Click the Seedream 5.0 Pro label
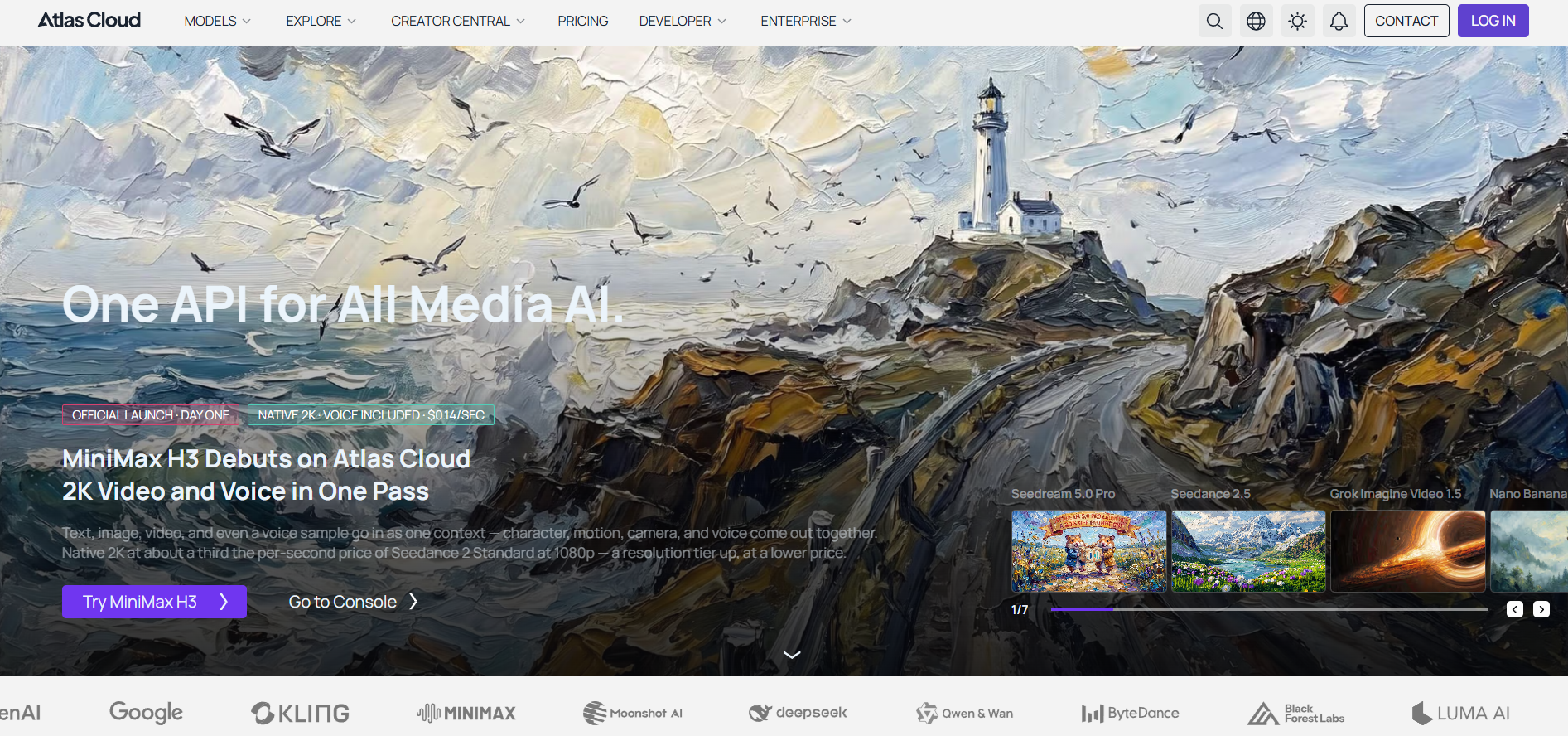 [x=1063, y=494]
